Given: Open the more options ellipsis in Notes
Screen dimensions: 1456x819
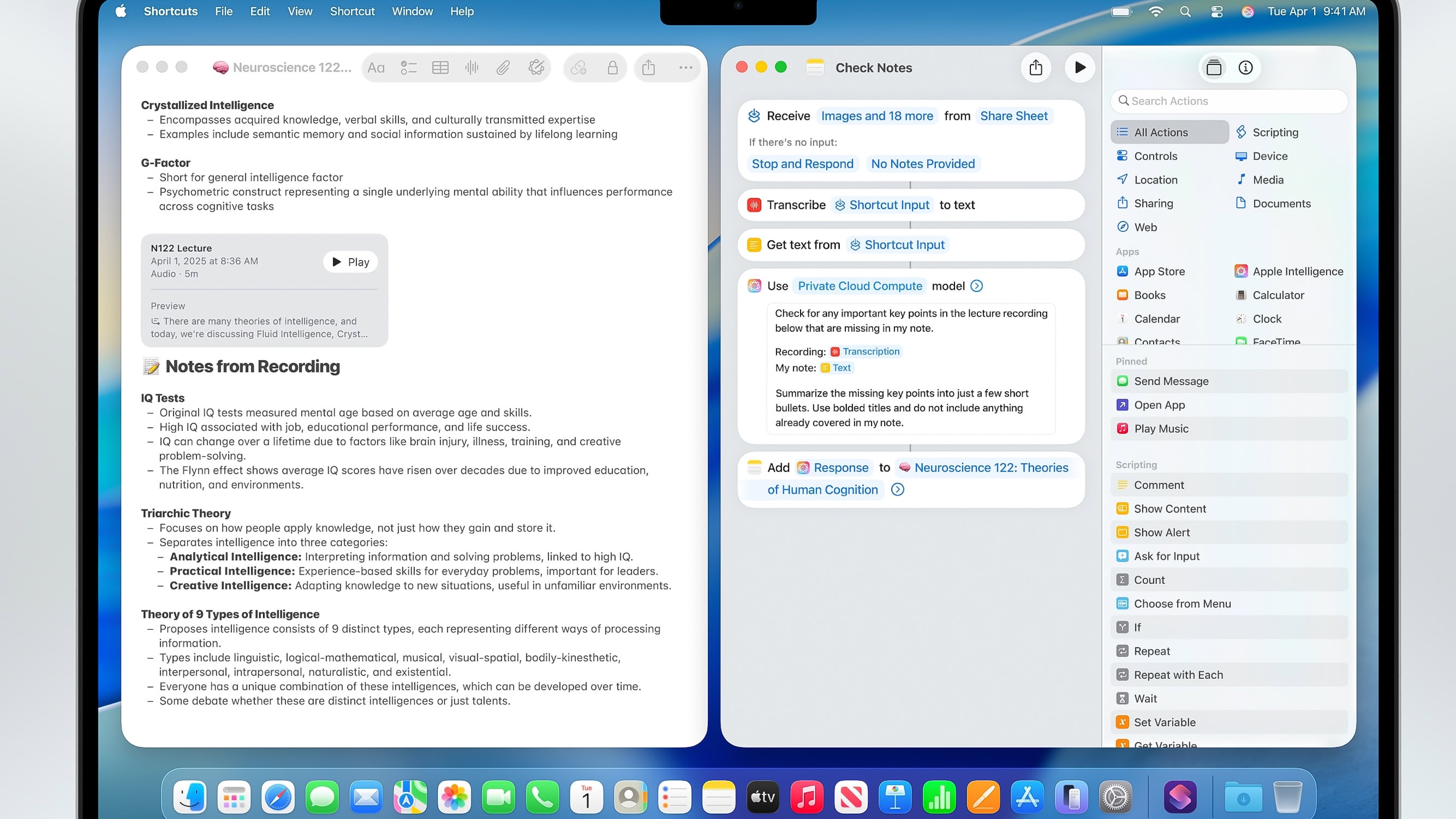Looking at the screenshot, I should (x=685, y=68).
